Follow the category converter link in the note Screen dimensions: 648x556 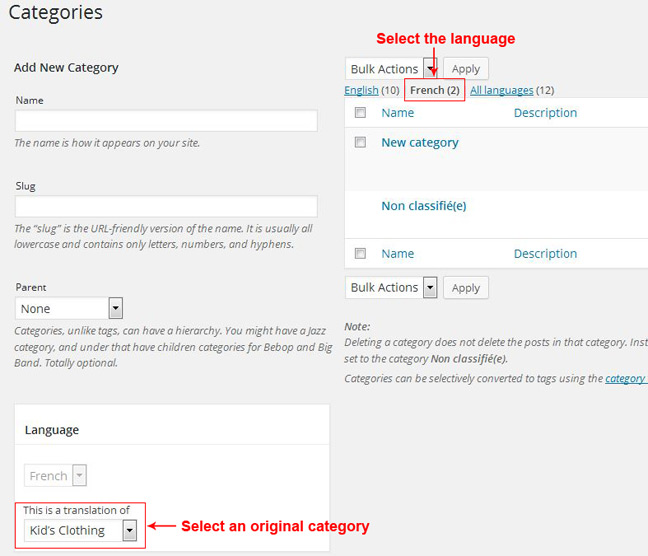click(x=626, y=379)
